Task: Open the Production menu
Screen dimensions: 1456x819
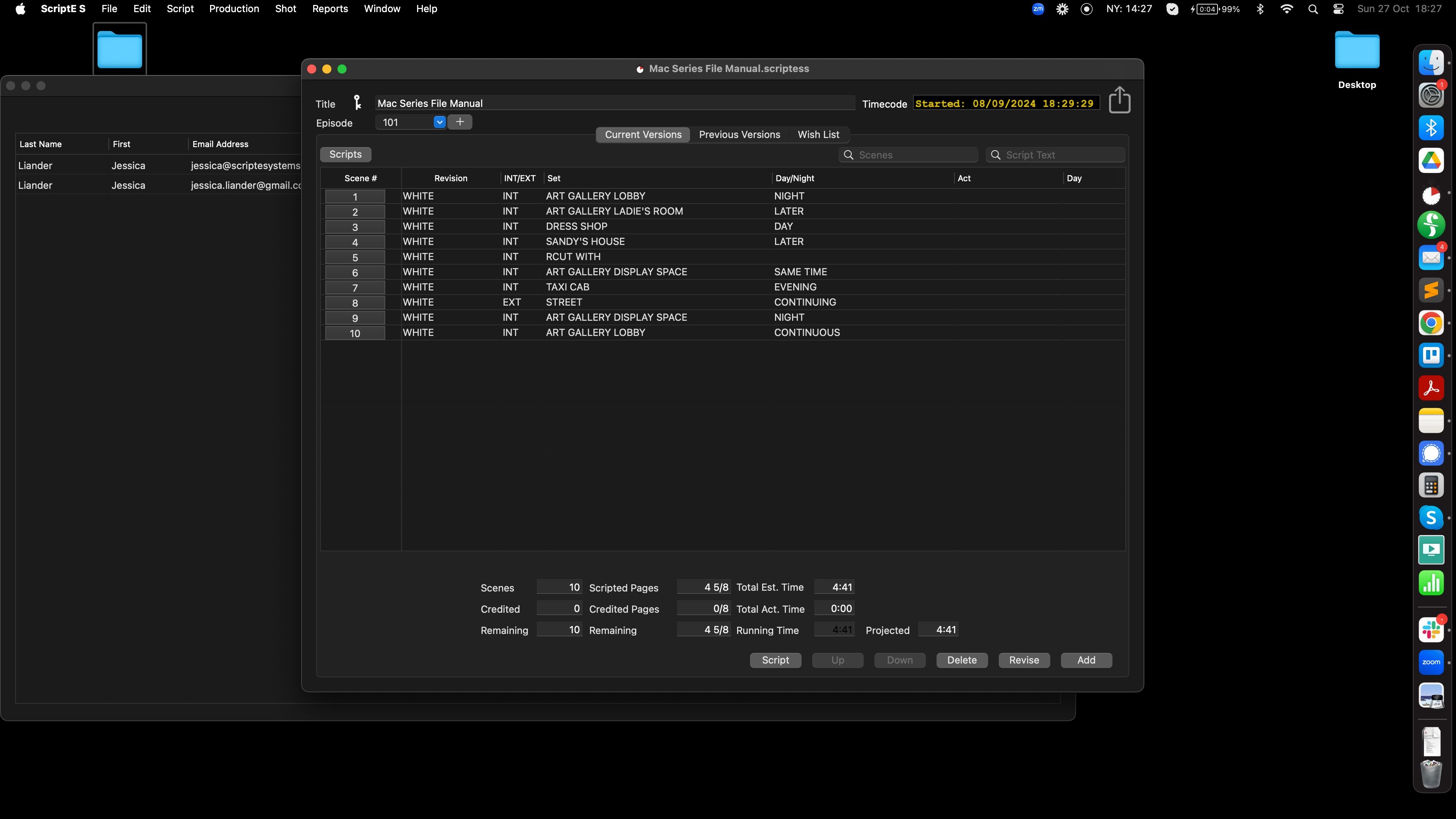Action: click(234, 9)
